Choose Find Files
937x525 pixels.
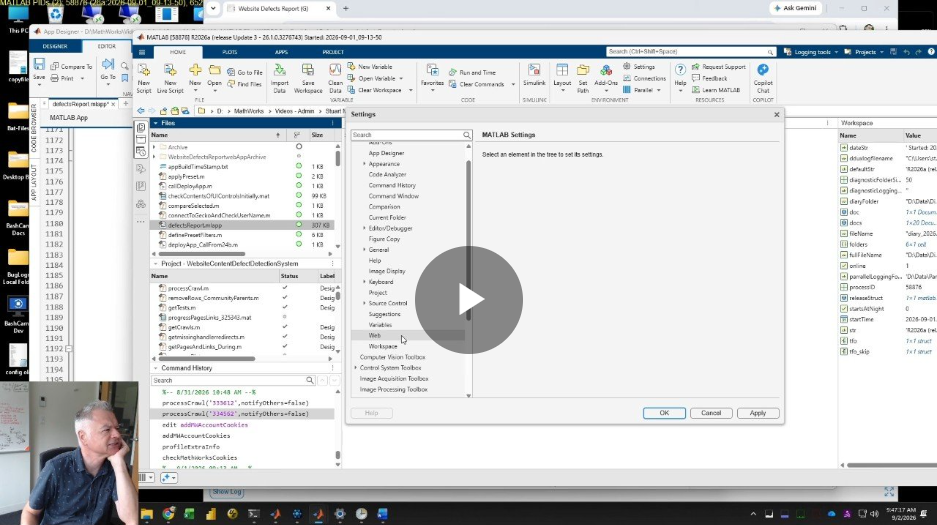[x=244, y=84]
